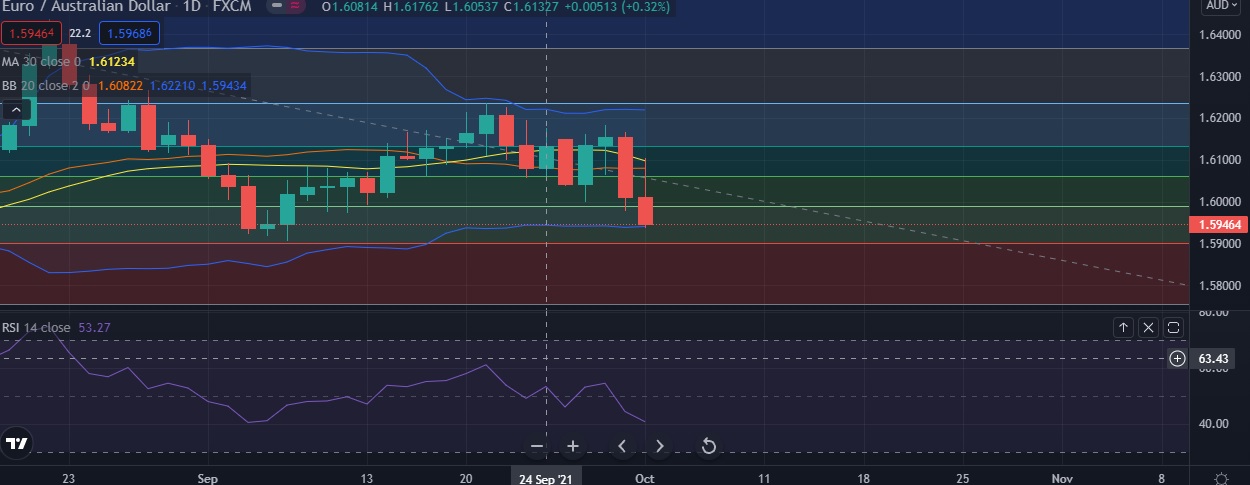Open the AUD currency dropdown

(1222, 6)
